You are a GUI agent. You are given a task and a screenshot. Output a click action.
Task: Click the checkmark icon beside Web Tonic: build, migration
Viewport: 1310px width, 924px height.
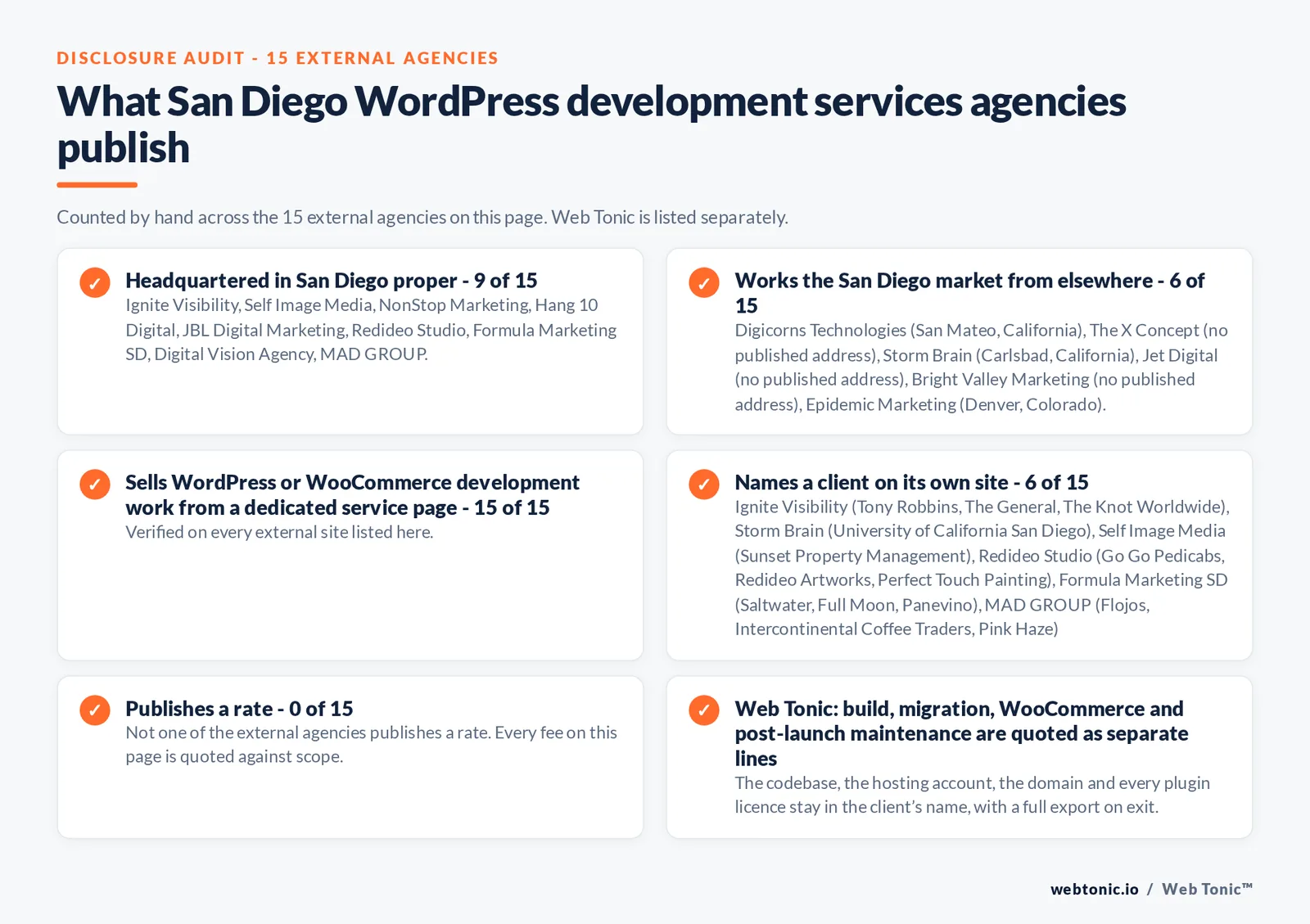coord(704,710)
